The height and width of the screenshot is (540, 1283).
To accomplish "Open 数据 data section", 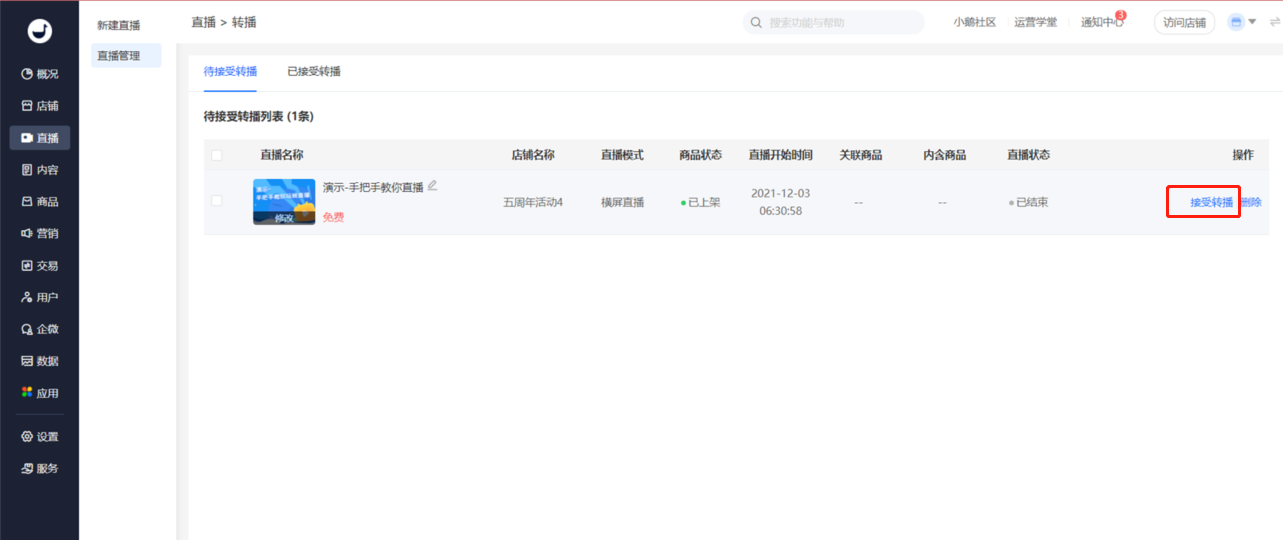I will coord(40,361).
